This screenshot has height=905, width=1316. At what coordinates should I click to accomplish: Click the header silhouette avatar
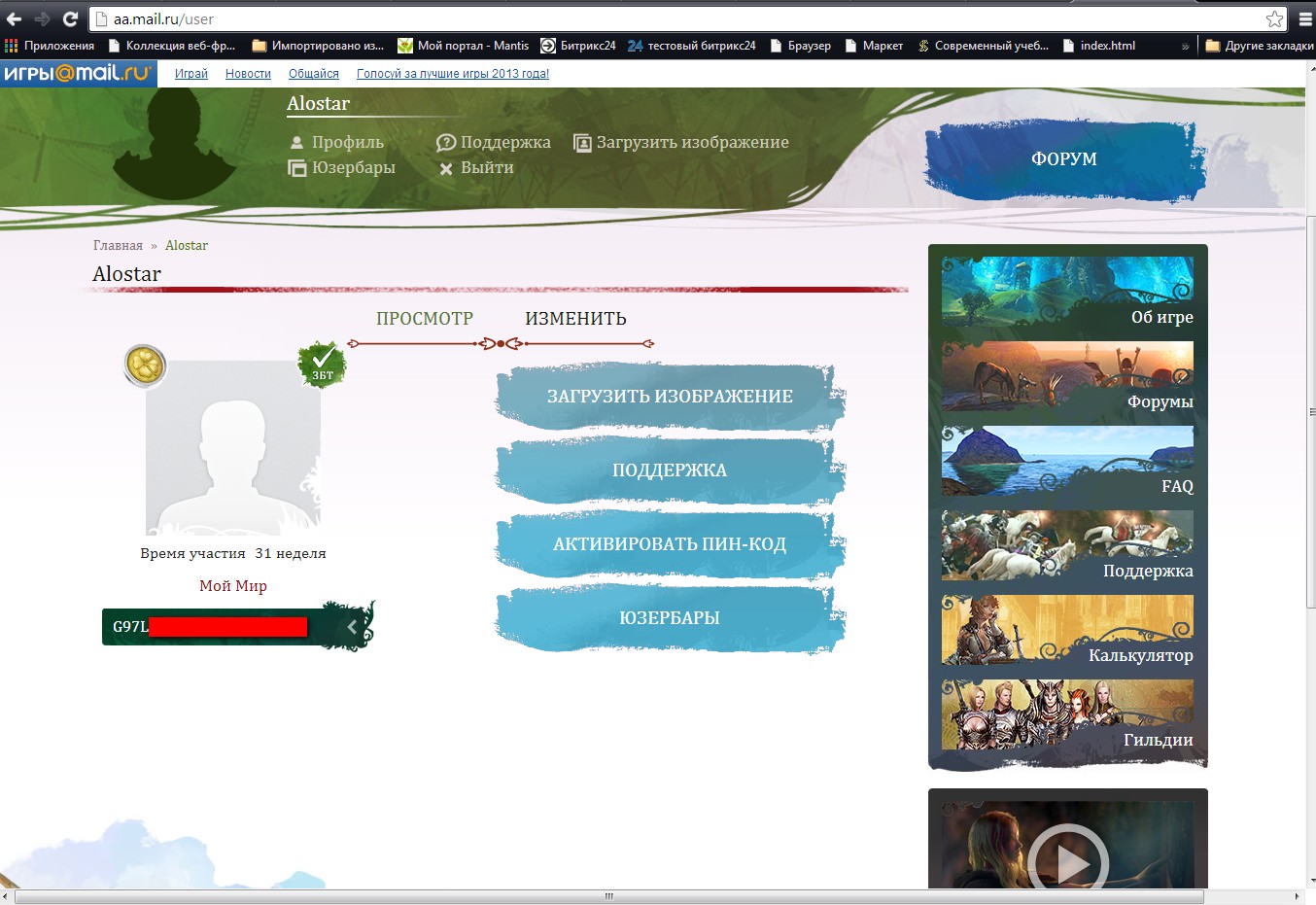(175, 144)
